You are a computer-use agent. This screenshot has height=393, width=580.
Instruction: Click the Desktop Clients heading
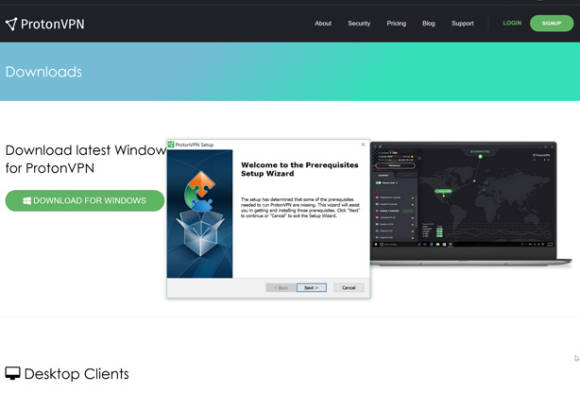tap(77, 374)
